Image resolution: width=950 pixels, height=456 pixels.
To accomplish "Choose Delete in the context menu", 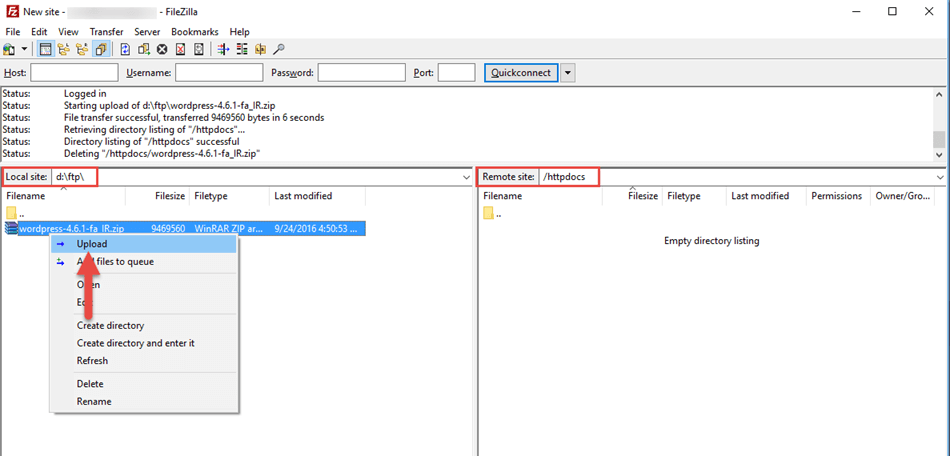I will click(x=90, y=384).
